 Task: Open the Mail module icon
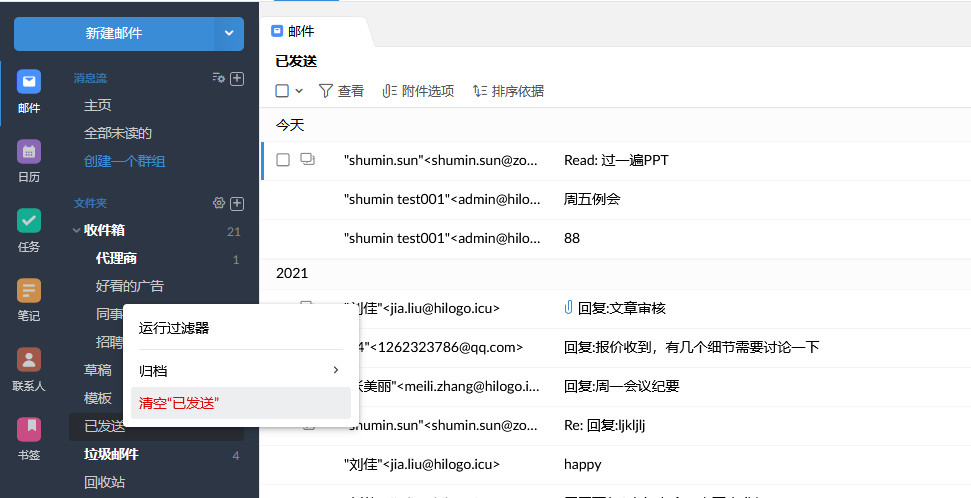click(x=29, y=82)
